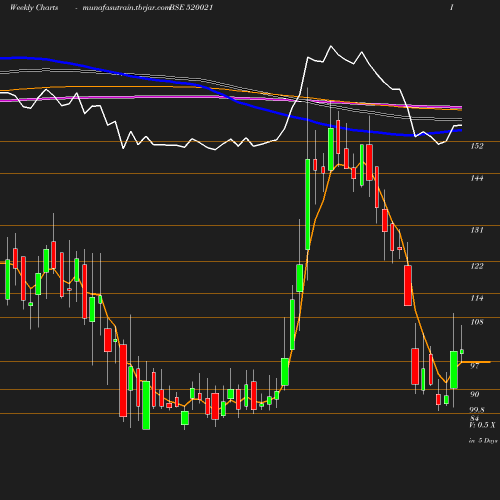Click the 122 price level label
Viewport: 500px width, 500px height.
477,266
